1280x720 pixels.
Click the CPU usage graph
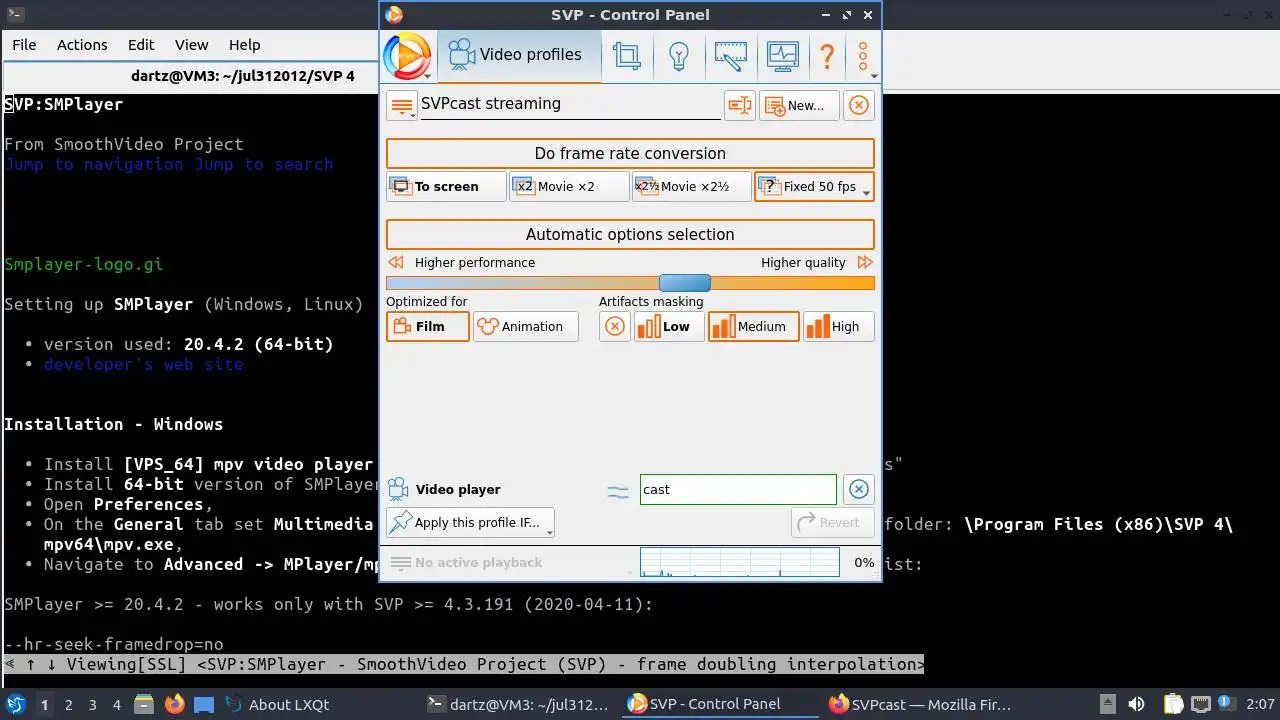click(x=739, y=562)
